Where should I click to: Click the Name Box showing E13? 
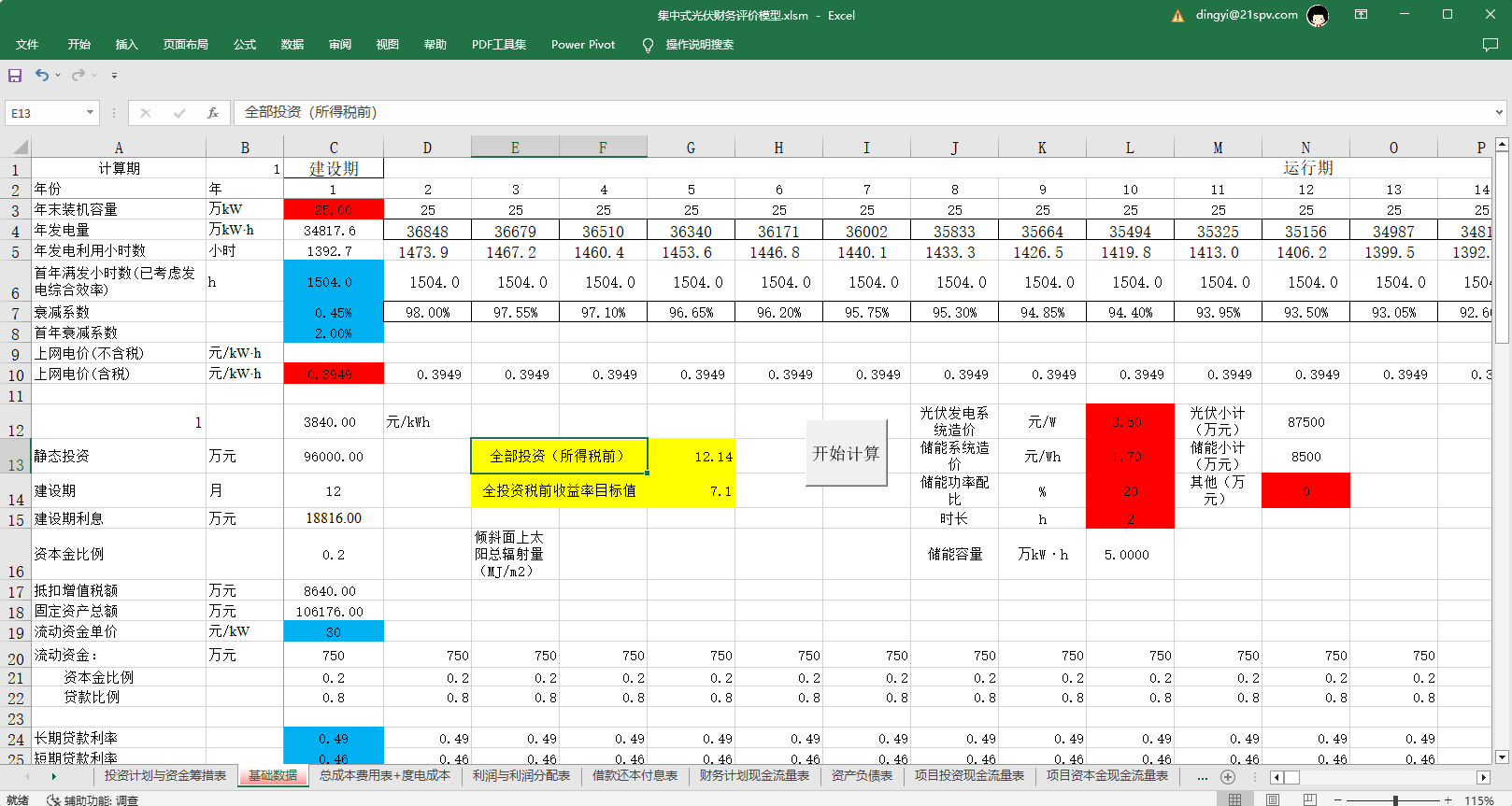click(x=45, y=112)
